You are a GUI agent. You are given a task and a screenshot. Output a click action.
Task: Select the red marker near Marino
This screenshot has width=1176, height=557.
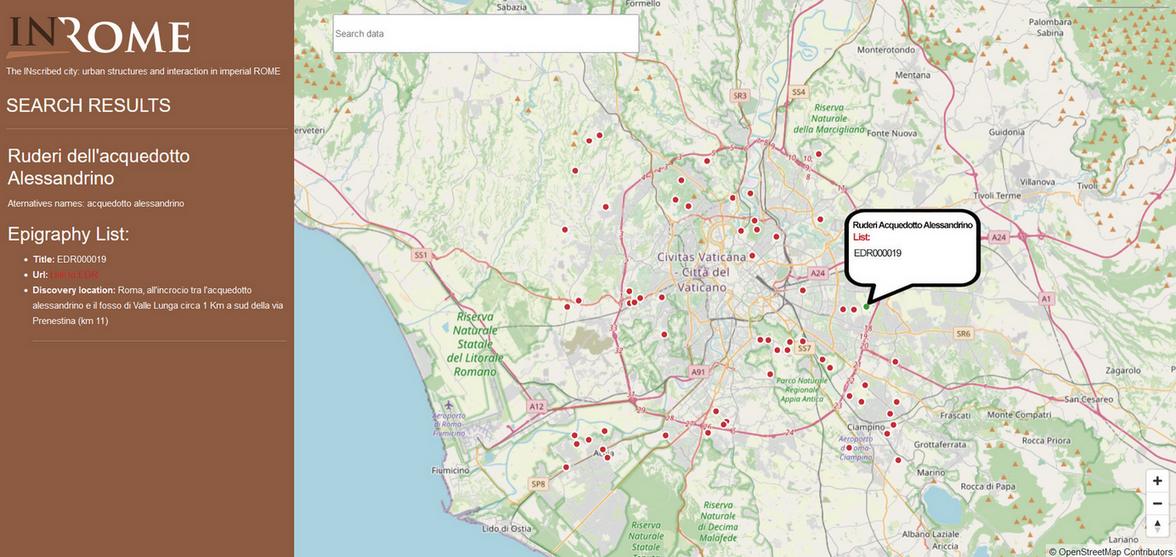tap(899, 460)
